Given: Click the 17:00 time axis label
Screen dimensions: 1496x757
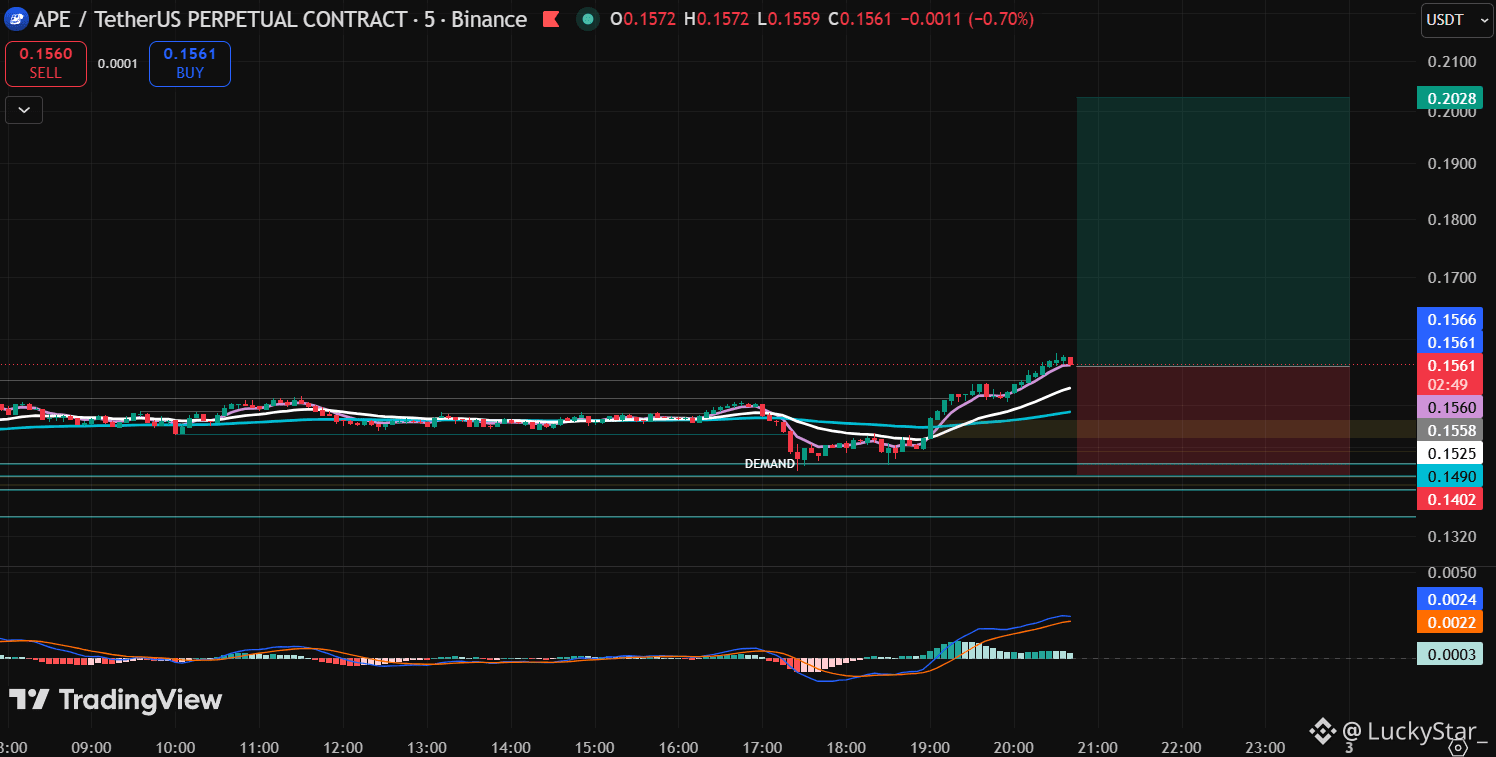Looking at the screenshot, I should (763, 747).
